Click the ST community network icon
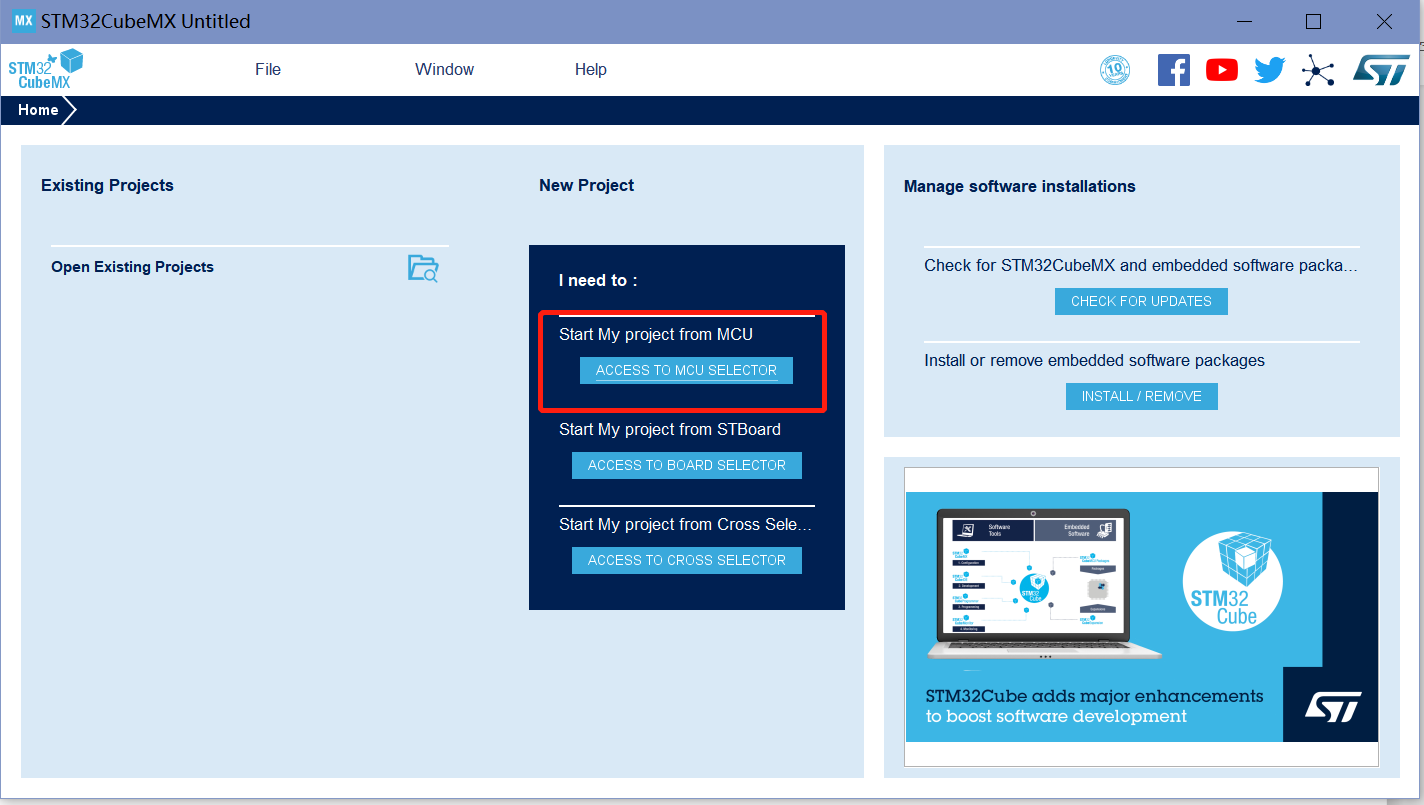 [x=1318, y=70]
